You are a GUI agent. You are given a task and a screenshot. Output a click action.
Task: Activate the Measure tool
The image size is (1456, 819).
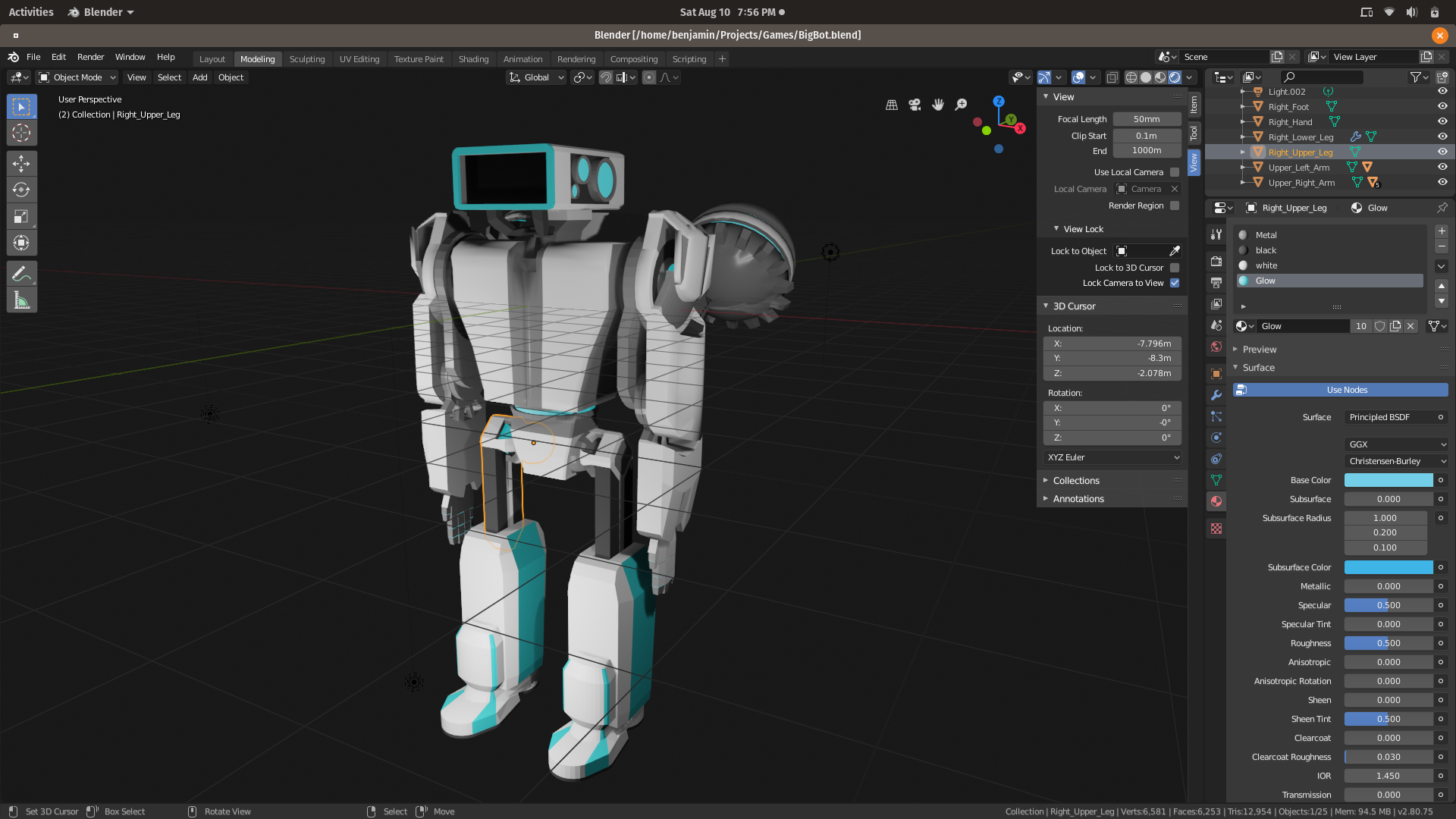point(21,301)
